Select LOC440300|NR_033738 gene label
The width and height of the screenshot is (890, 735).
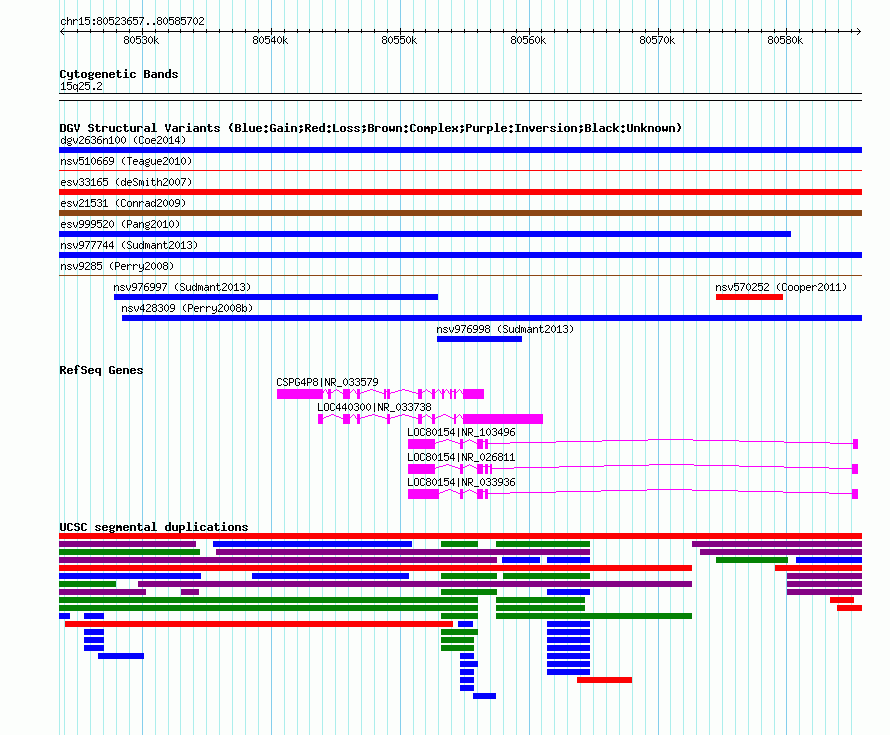pyautogui.click(x=374, y=407)
